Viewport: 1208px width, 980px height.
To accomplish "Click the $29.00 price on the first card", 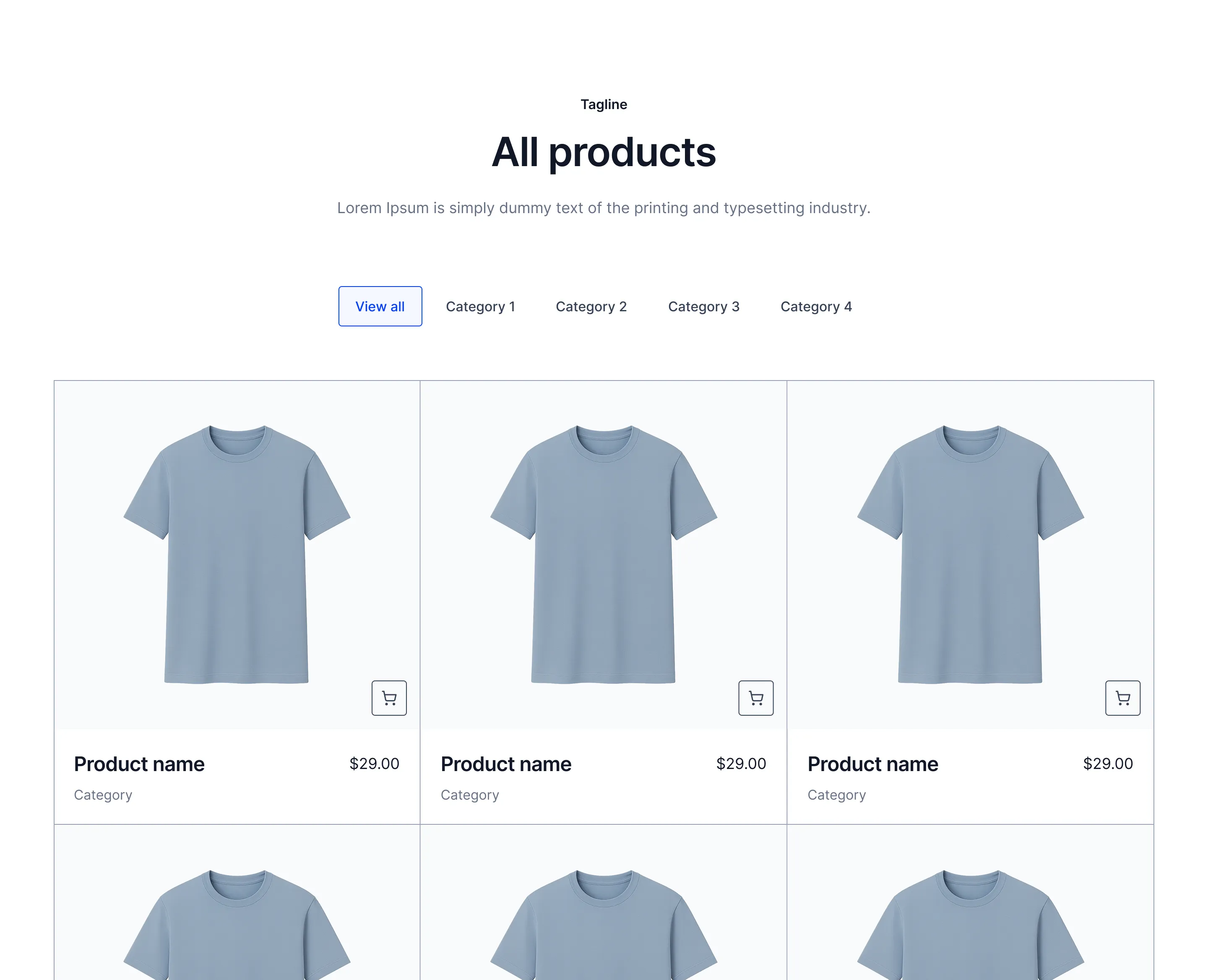I will click(x=374, y=763).
